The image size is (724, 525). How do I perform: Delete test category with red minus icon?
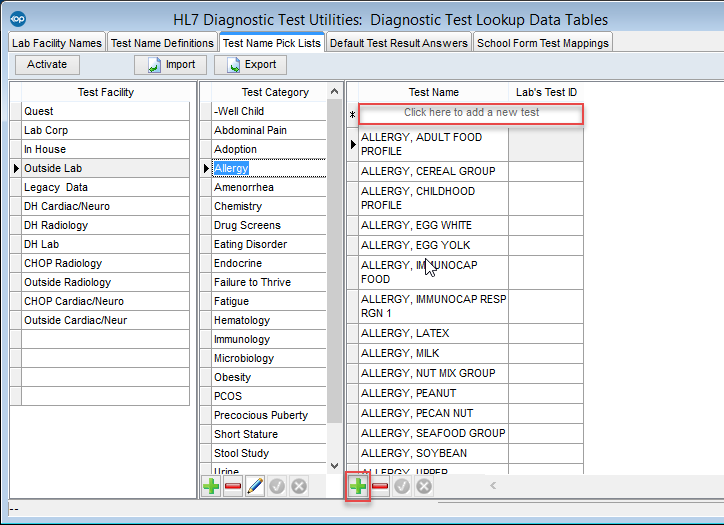coord(233,486)
